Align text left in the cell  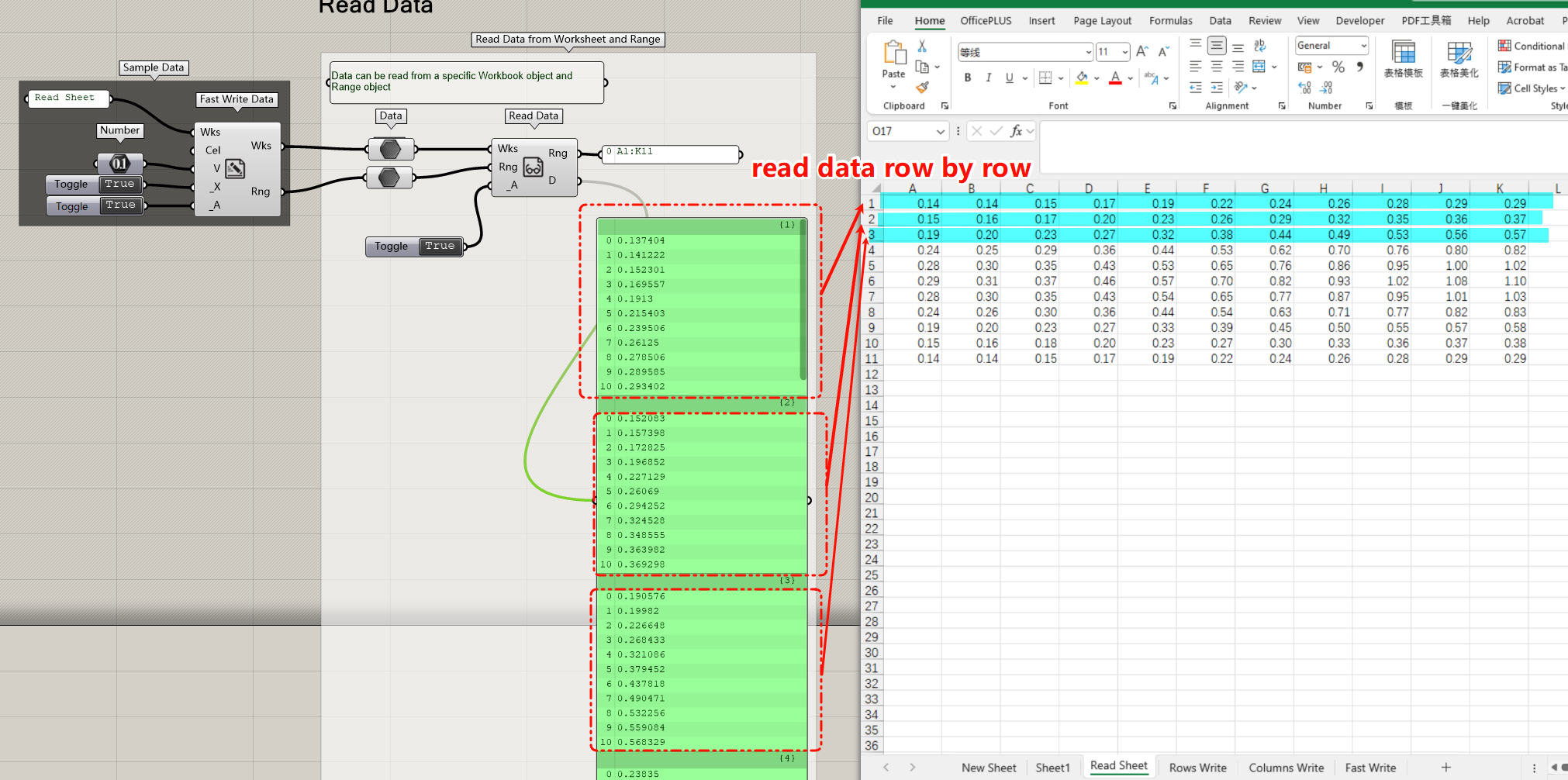[1196, 67]
